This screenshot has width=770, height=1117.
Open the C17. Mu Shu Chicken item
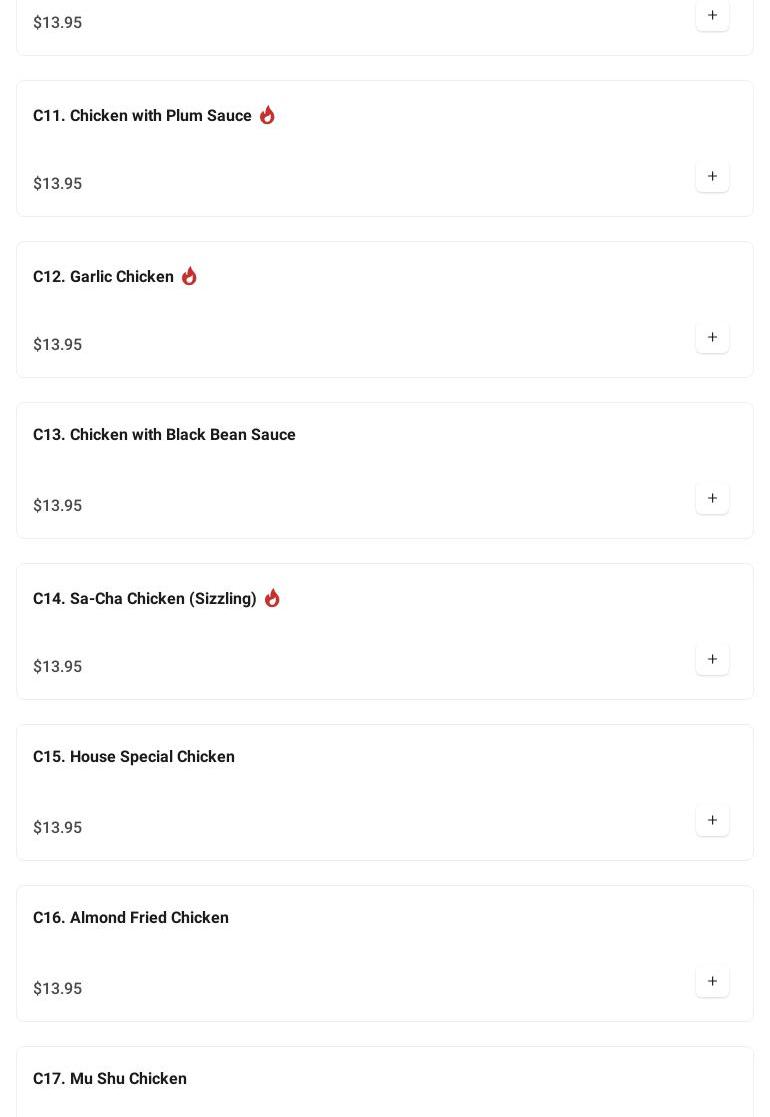tap(110, 1079)
